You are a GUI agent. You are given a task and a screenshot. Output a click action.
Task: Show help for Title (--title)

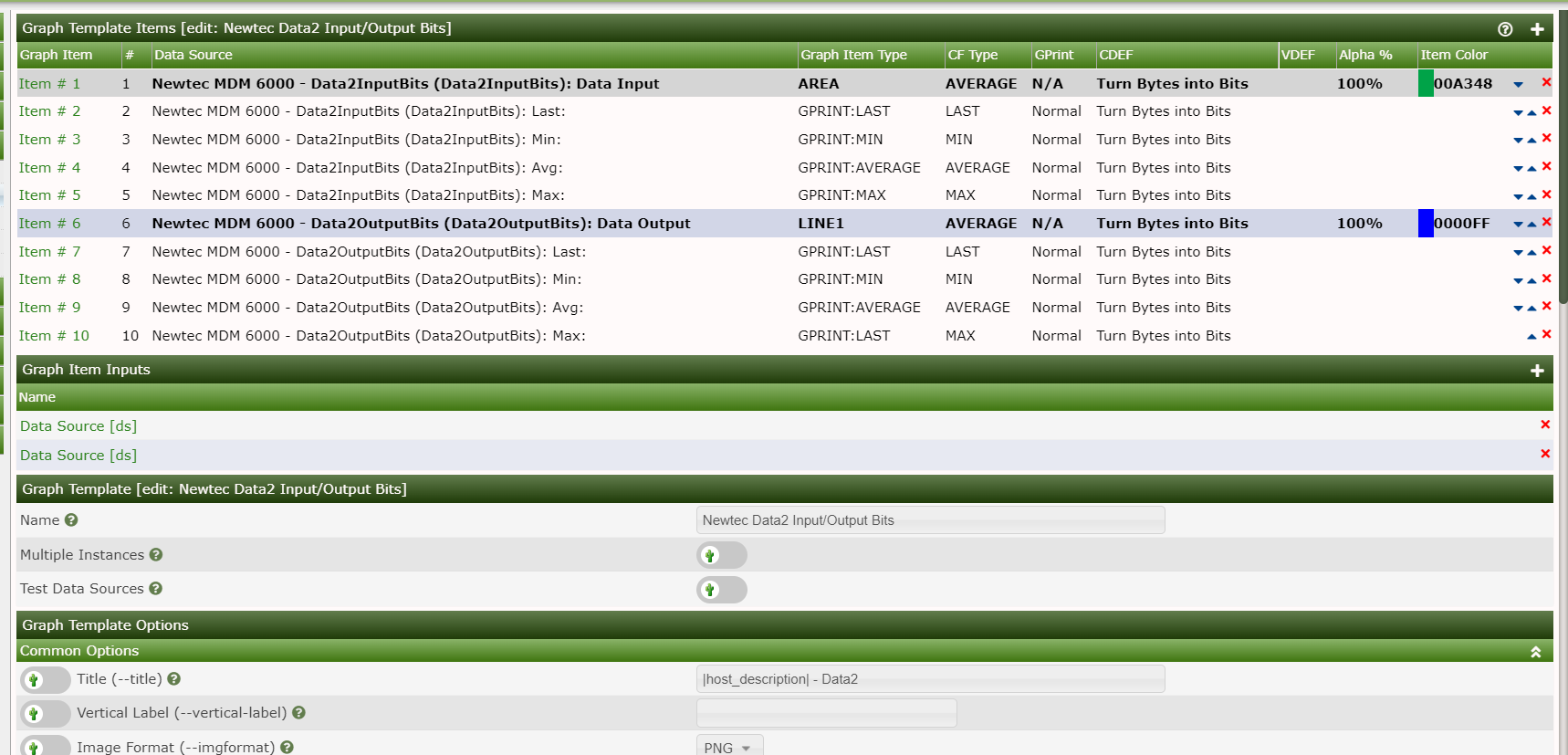(x=174, y=678)
